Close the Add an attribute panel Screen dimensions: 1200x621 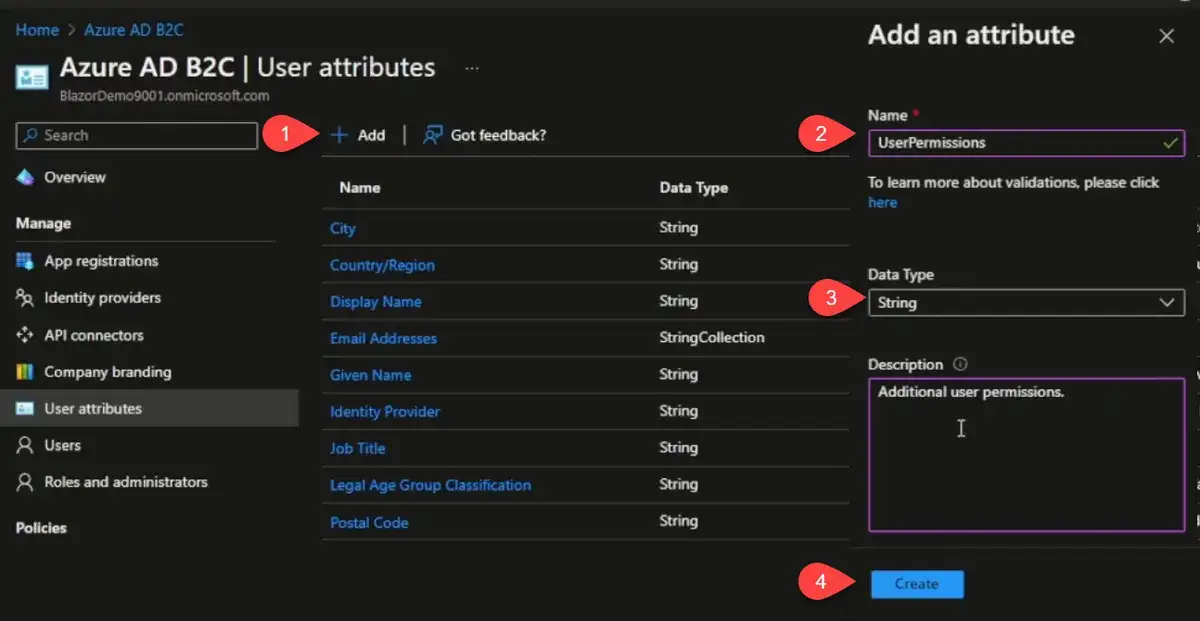coord(1166,36)
